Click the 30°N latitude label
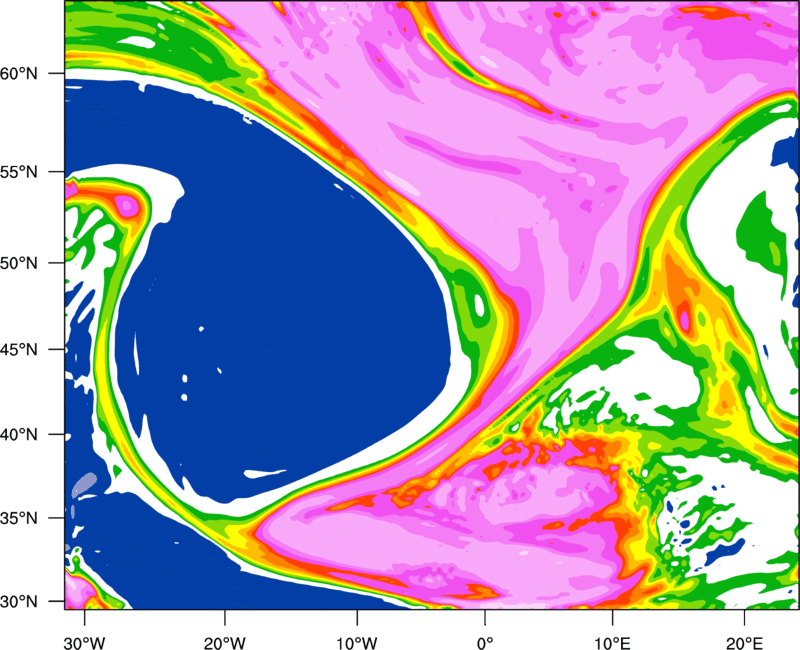The width and height of the screenshot is (800, 650). click(19, 602)
